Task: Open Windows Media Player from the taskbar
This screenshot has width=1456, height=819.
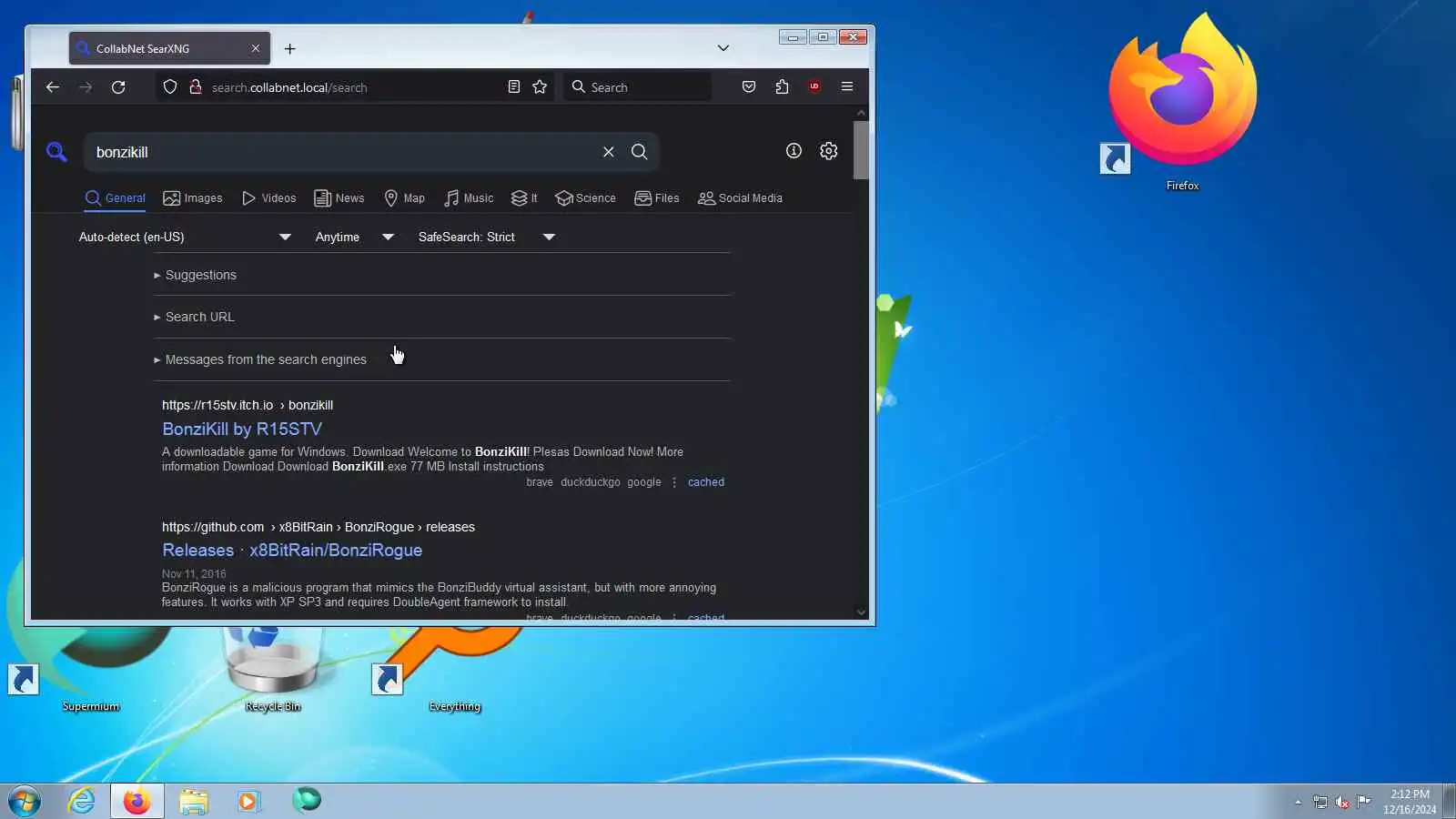Action: (248, 801)
